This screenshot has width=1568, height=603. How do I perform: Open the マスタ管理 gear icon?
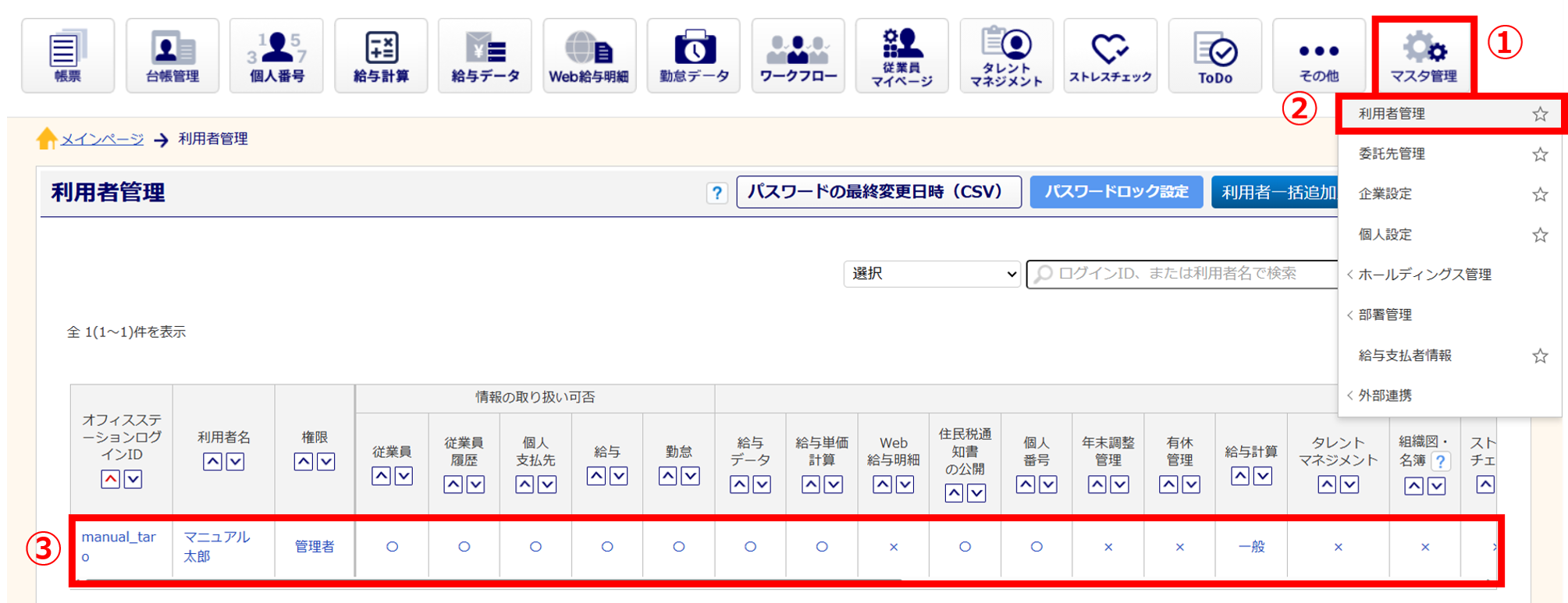click(1424, 55)
